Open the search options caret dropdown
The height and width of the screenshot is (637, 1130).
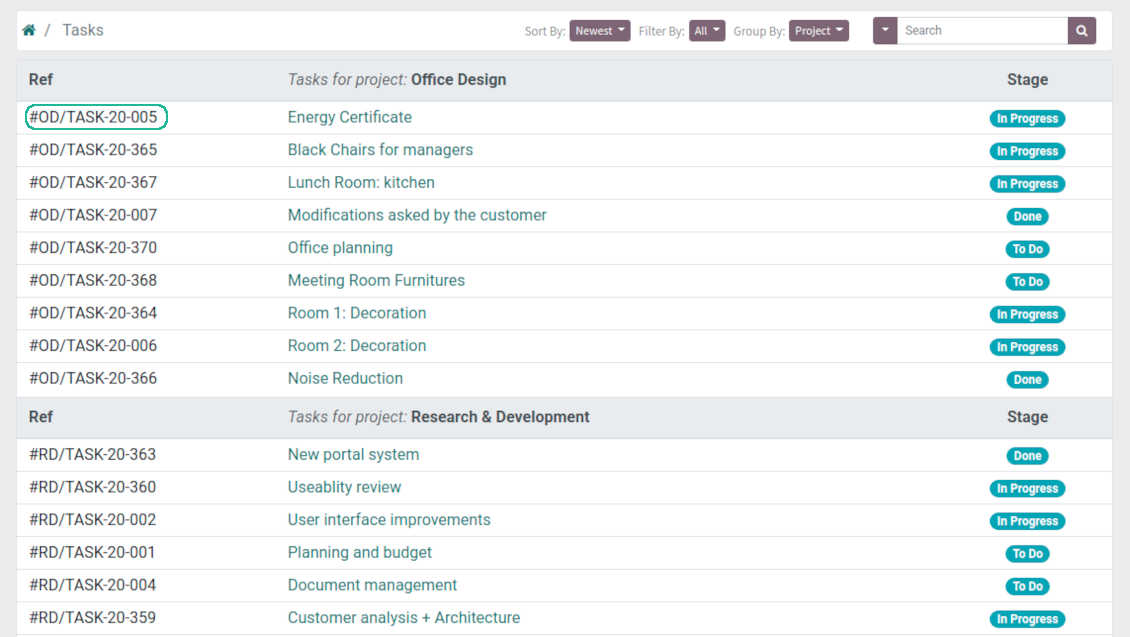click(x=885, y=31)
